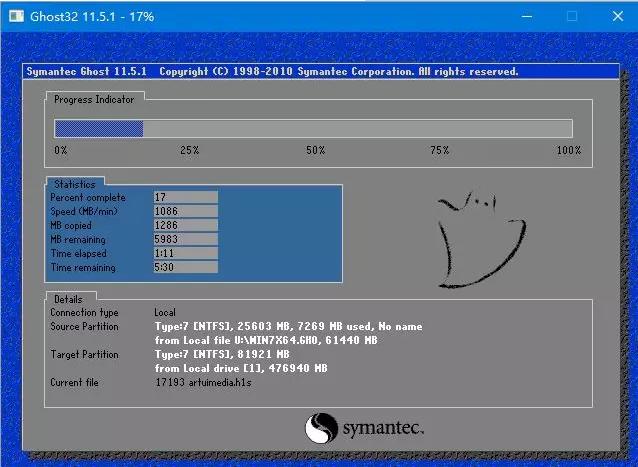Click the maximize button of Ghost32 window
This screenshot has width=638, height=467.
tap(572, 17)
